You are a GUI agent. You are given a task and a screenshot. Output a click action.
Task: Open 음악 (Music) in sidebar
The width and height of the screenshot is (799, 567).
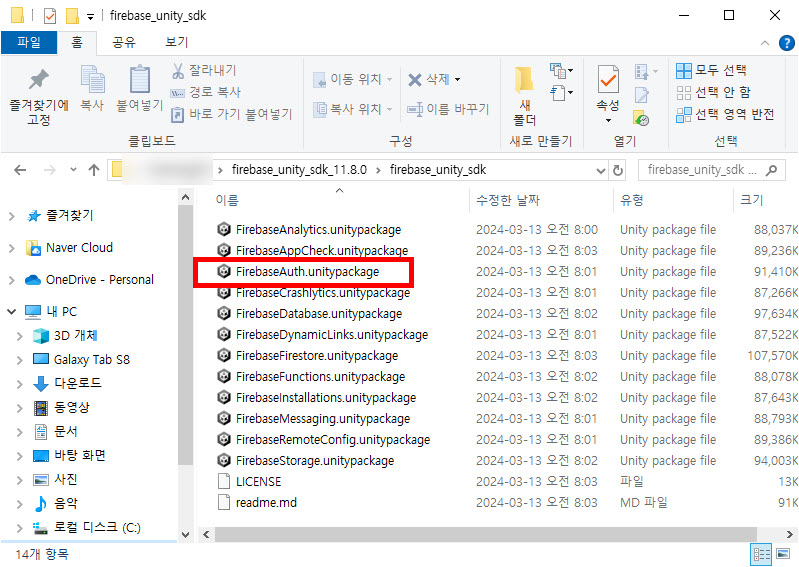click(55, 504)
